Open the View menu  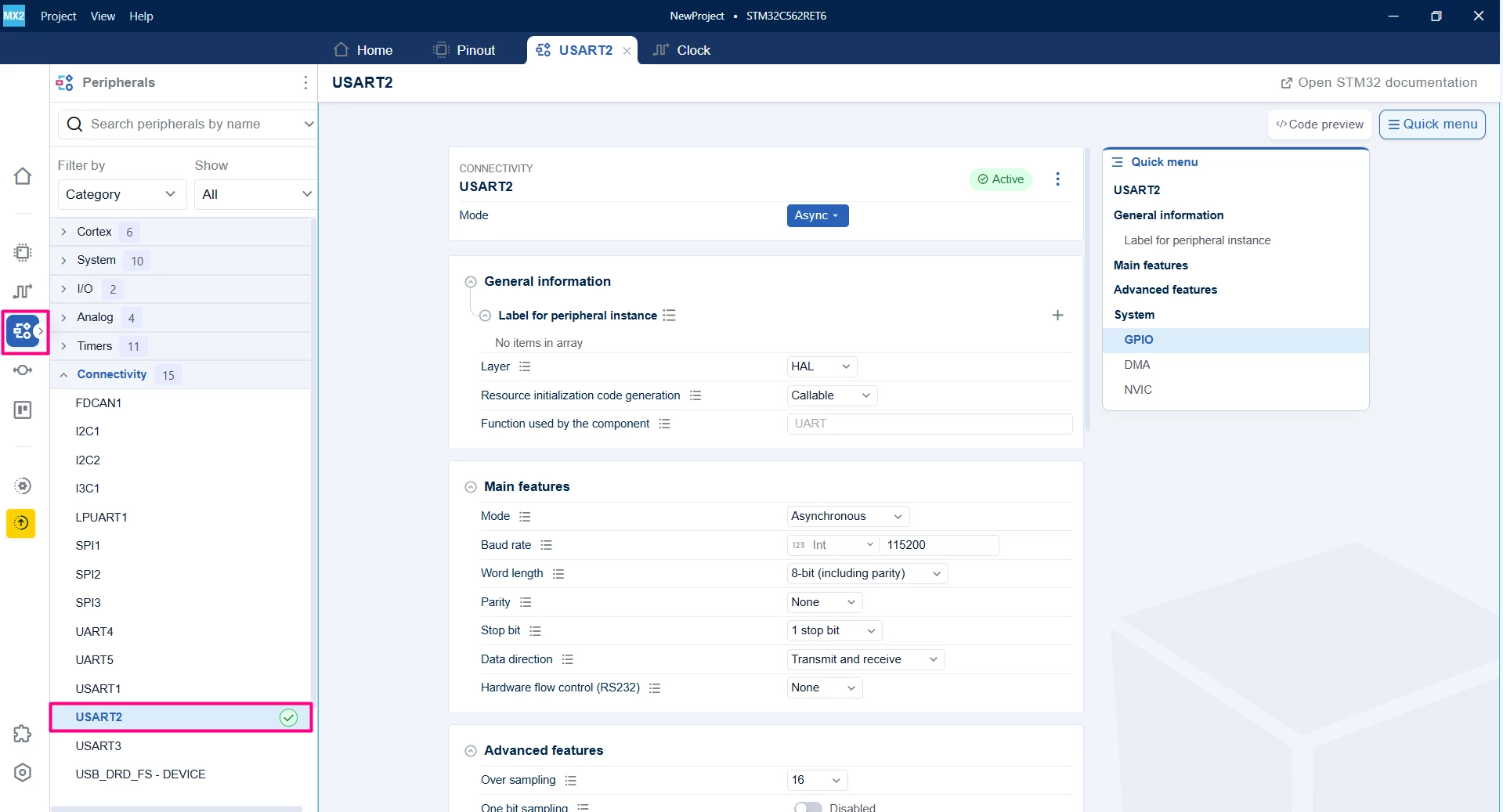coord(103,16)
